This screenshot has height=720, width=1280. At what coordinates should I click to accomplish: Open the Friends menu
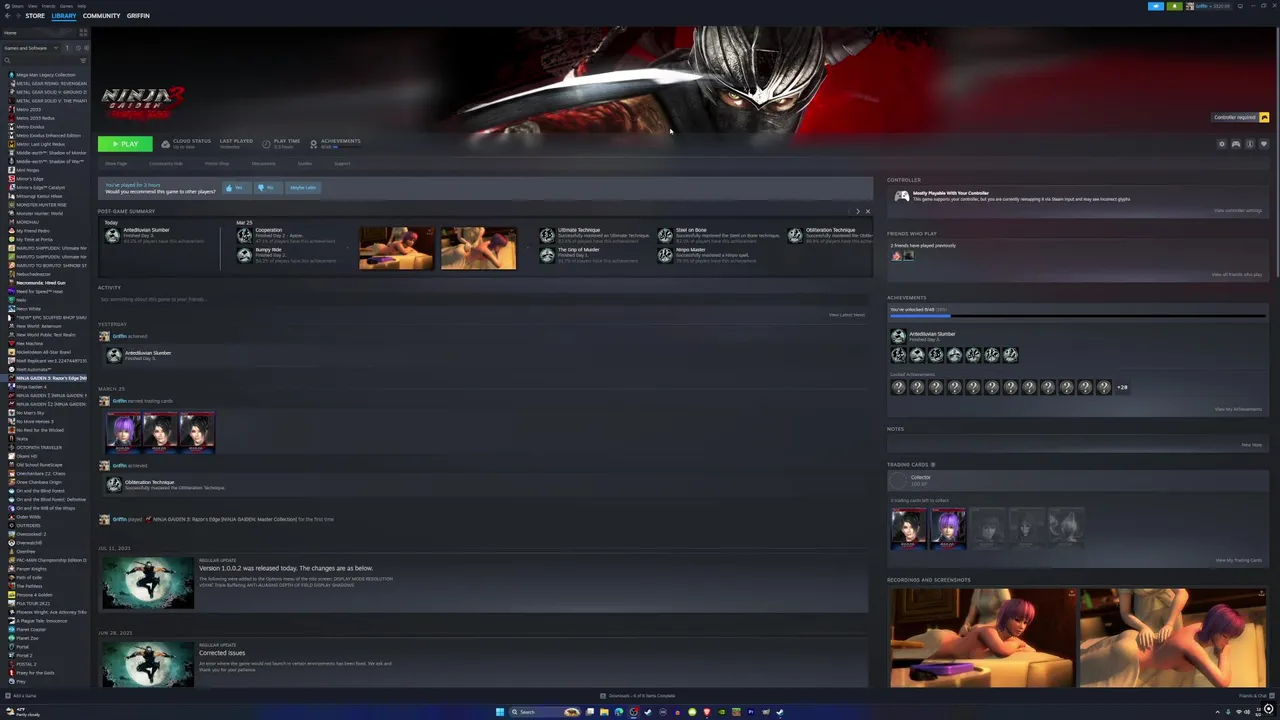coord(48,6)
